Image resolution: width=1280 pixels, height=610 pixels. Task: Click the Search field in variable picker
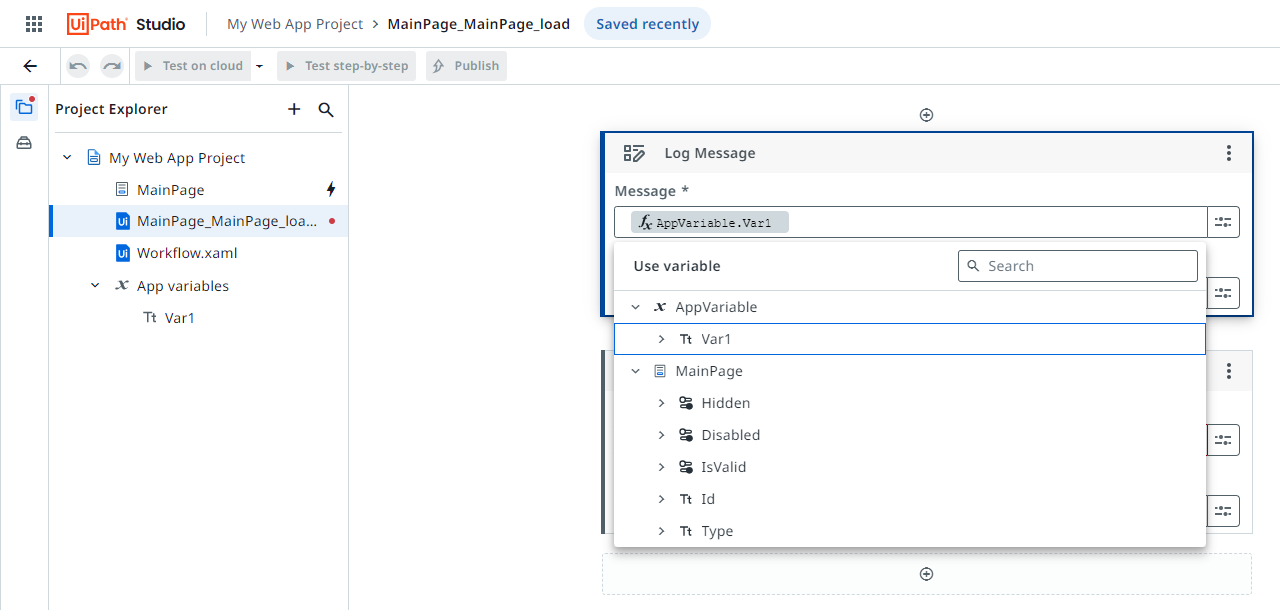pyautogui.click(x=1088, y=266)
